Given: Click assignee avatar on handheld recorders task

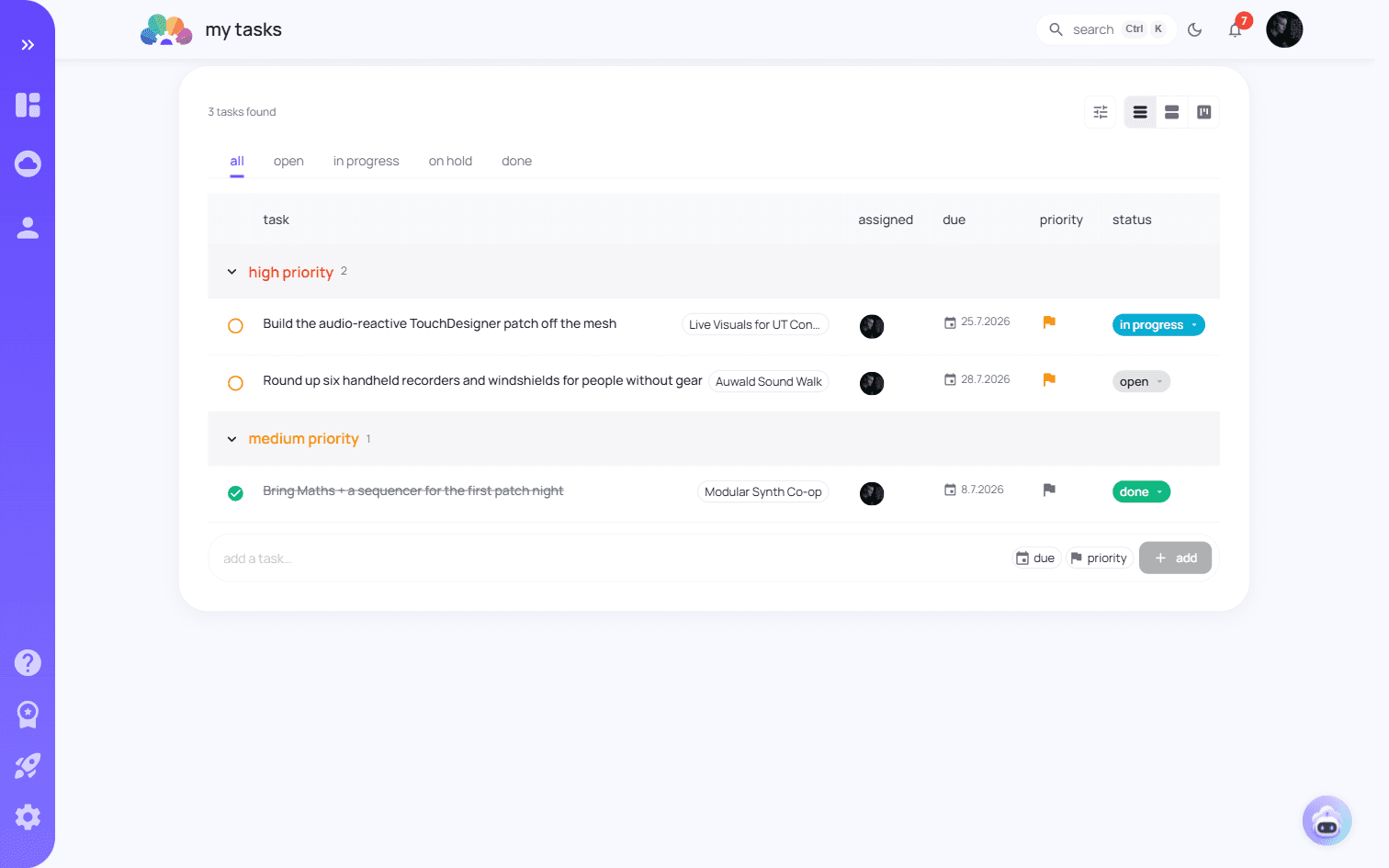Looking at the screenshot, I should coord(872,383).
